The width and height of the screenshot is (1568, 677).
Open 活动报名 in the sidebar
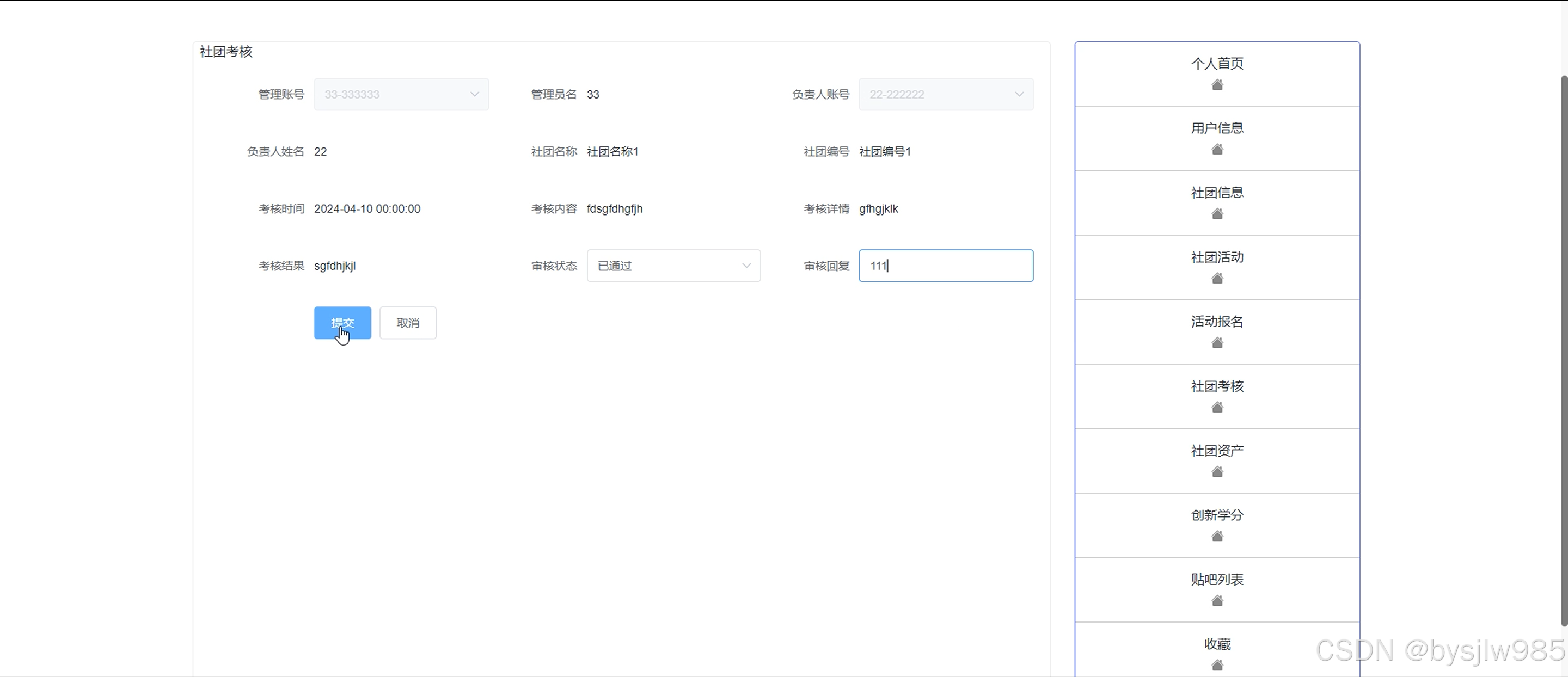(x=1217, y=331)
